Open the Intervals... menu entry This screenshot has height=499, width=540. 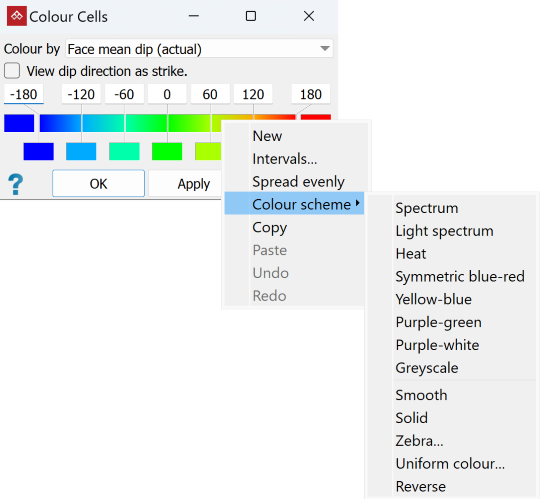(284, 159)
